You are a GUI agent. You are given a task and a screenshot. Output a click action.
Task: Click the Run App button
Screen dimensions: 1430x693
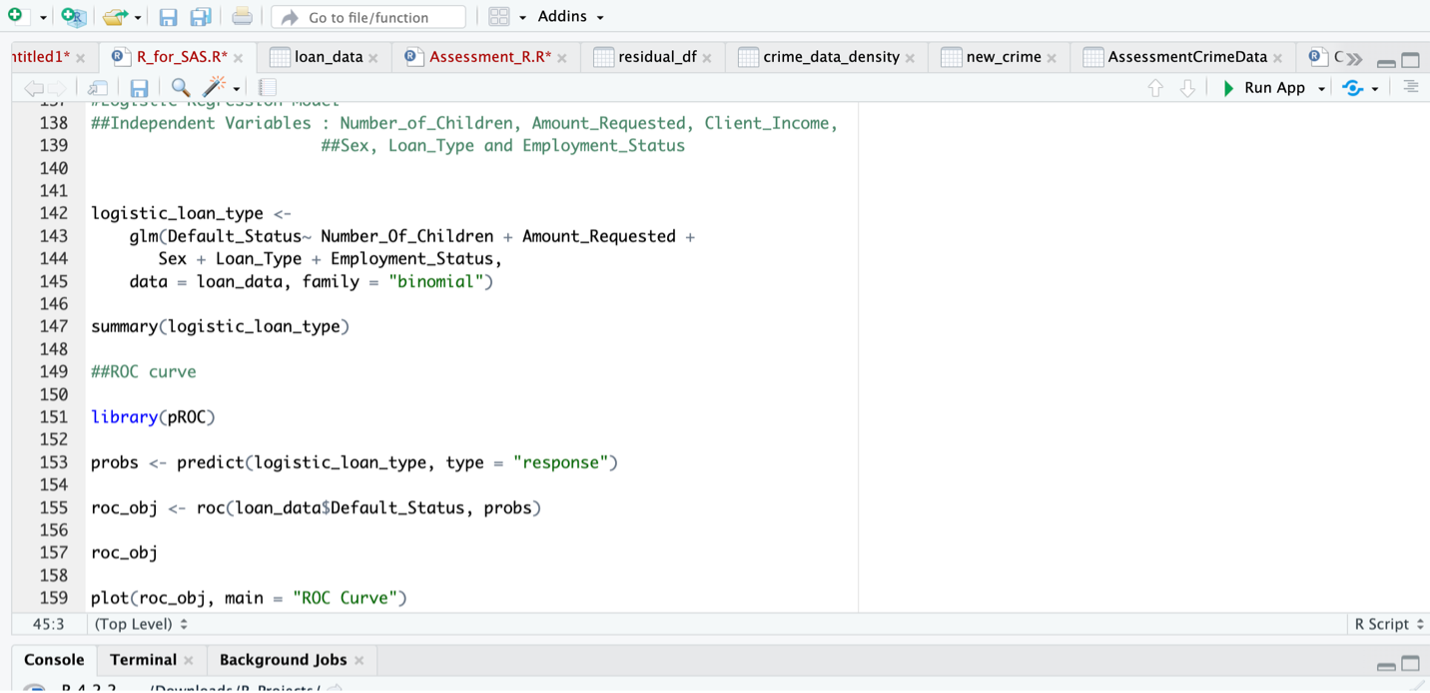tap(1264, 88)
